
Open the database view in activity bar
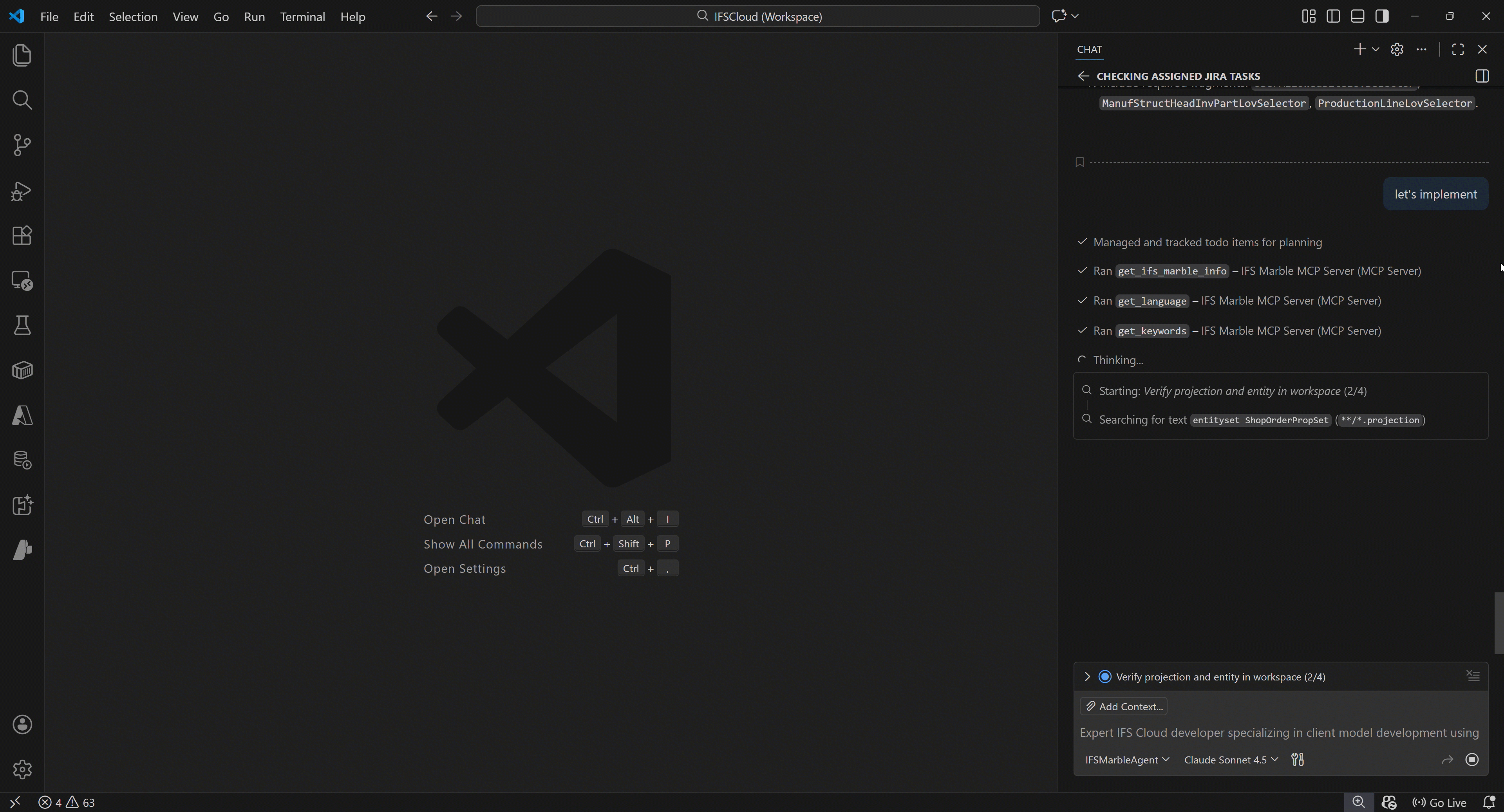(22, 460)
